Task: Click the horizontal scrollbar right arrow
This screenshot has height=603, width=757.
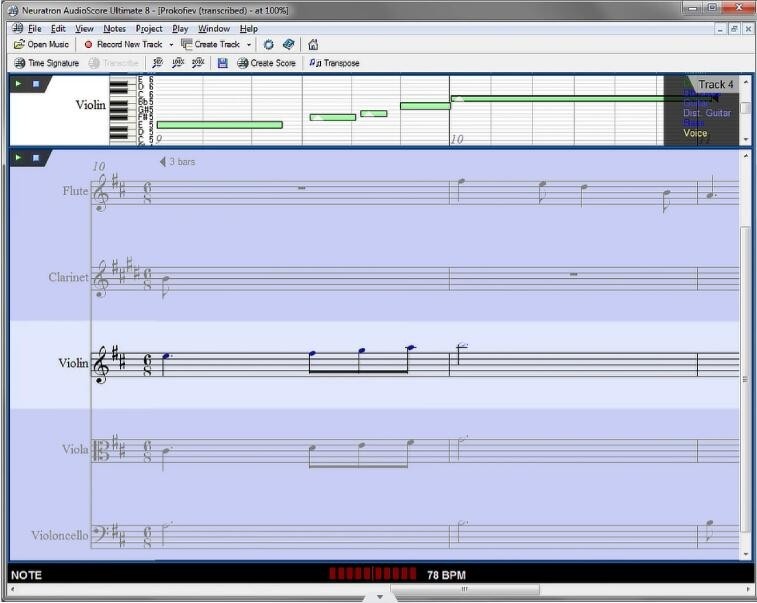Action: click(748, 589)
